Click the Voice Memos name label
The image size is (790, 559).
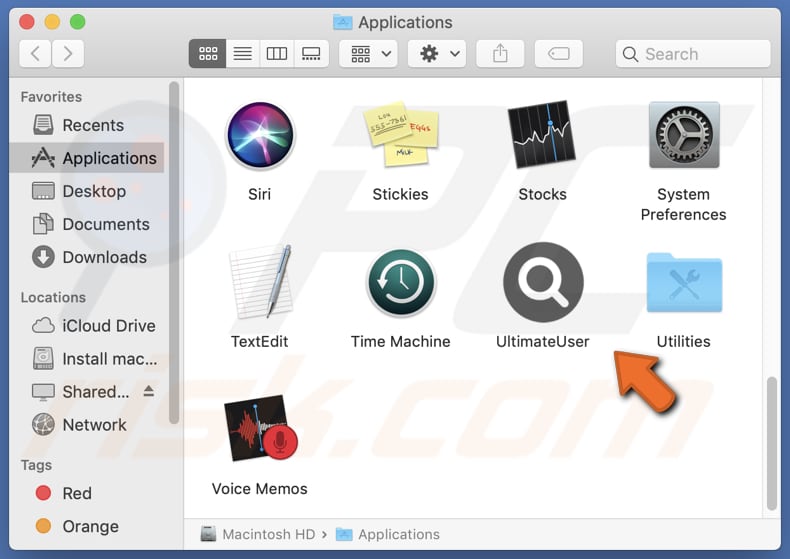tap(259, 488)
